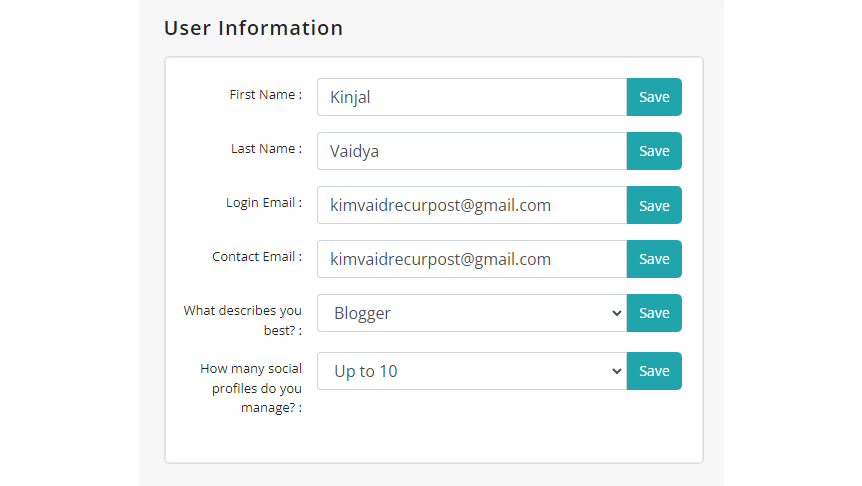Click the chevron arrow beside Blogger
Viewport: 862px width, 486px height.
click(616, 313)
